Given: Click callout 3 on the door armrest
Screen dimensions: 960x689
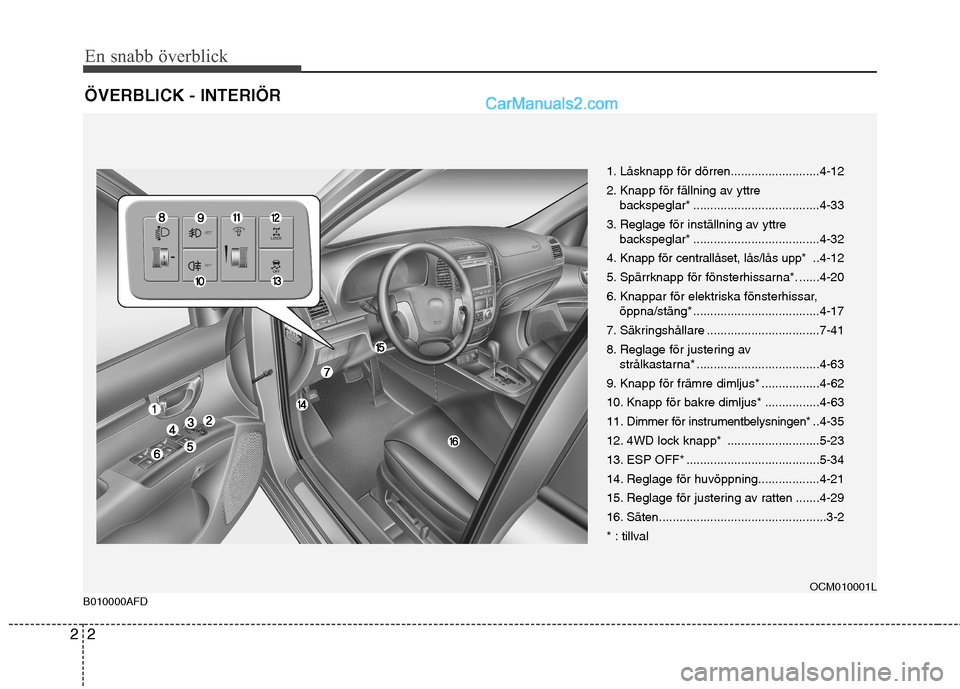Looking at the screenshot, I should coord(191,423).
